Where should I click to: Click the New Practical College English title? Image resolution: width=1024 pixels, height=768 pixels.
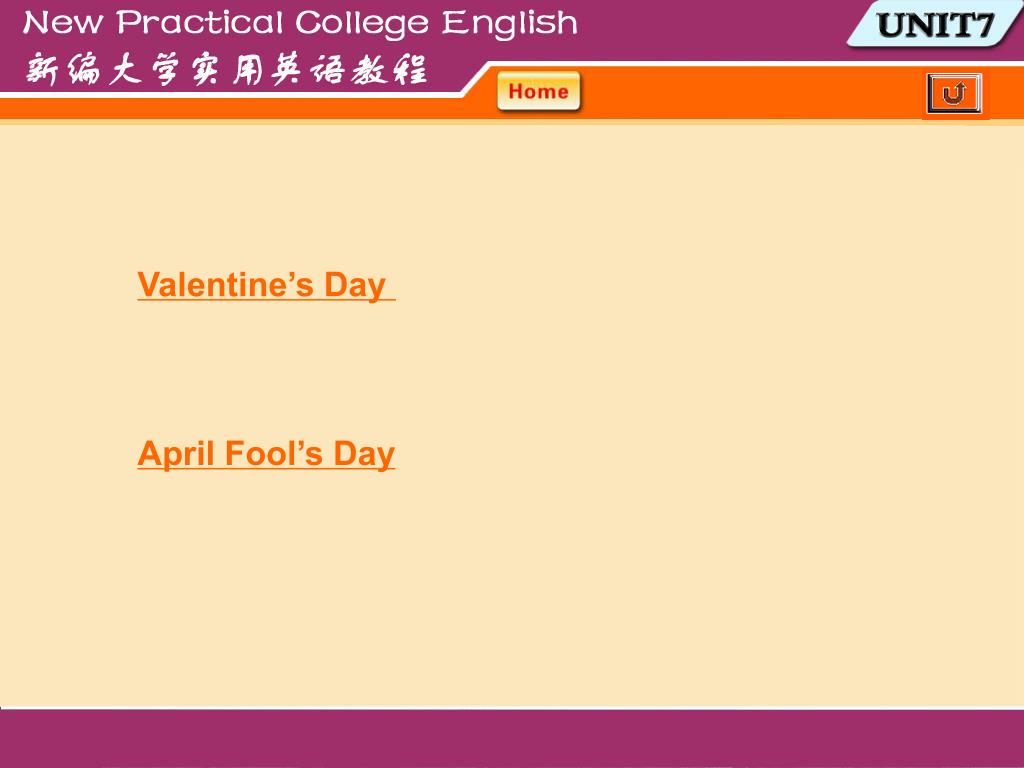[x=300, y=23]
